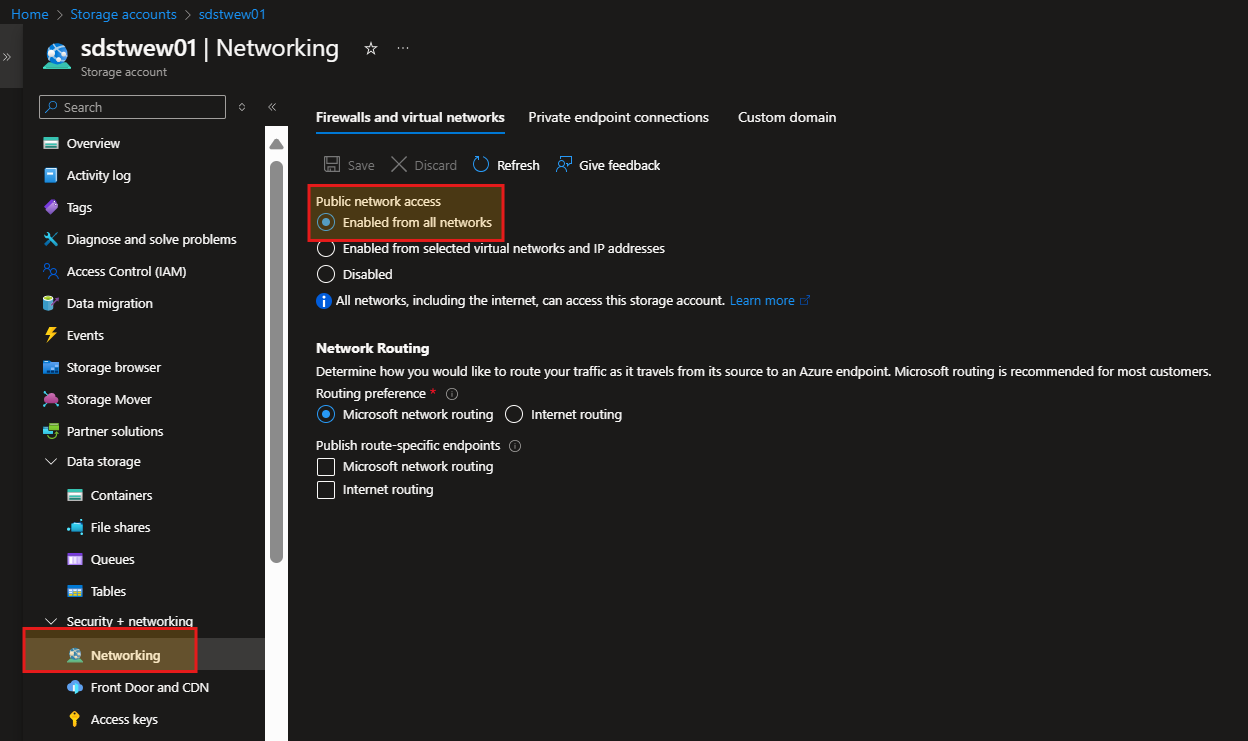Click the Data migration icon
Viewport: 1248px width, 741px height.
tap(51, 303)
